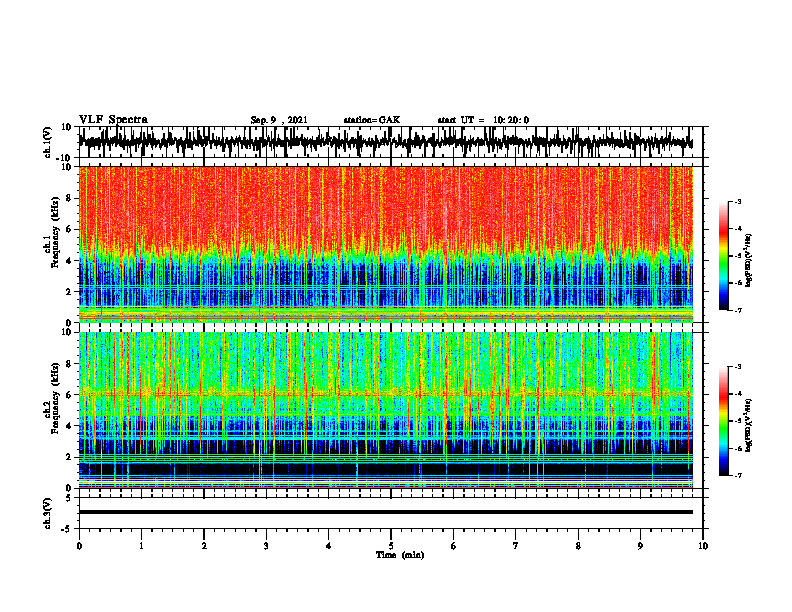This screenshot has width=792, height=612.
Task: Click the ch.3 flat black signal line
Action: coord(385,512)
